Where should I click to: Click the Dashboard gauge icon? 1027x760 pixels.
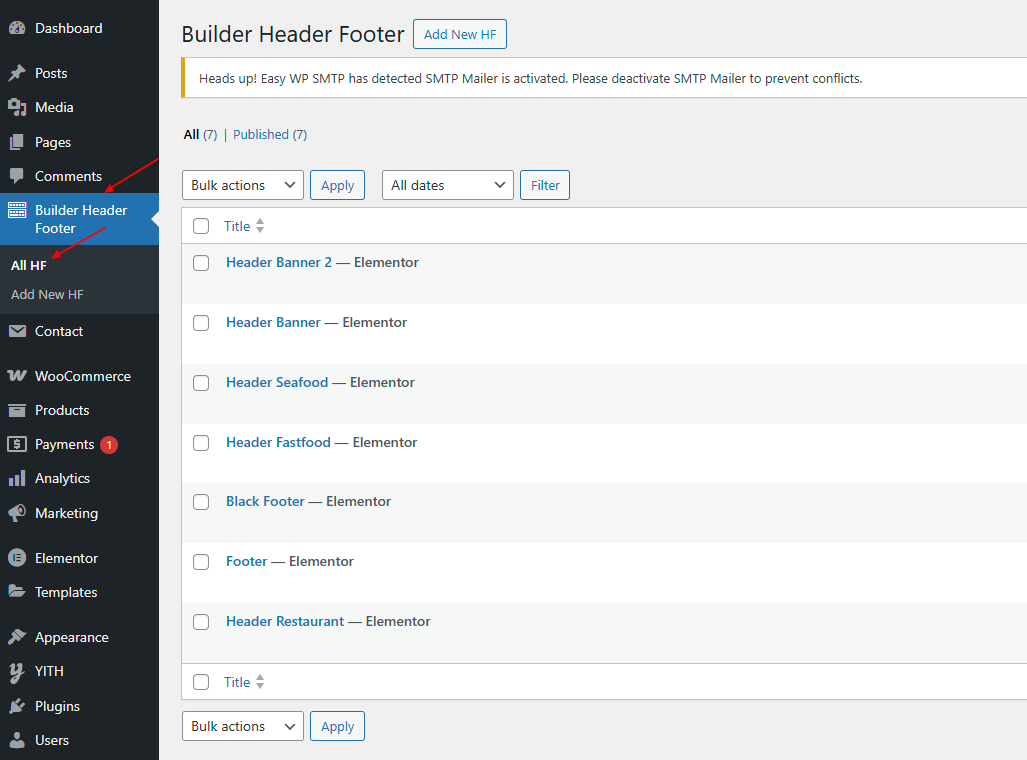[17, 29]
